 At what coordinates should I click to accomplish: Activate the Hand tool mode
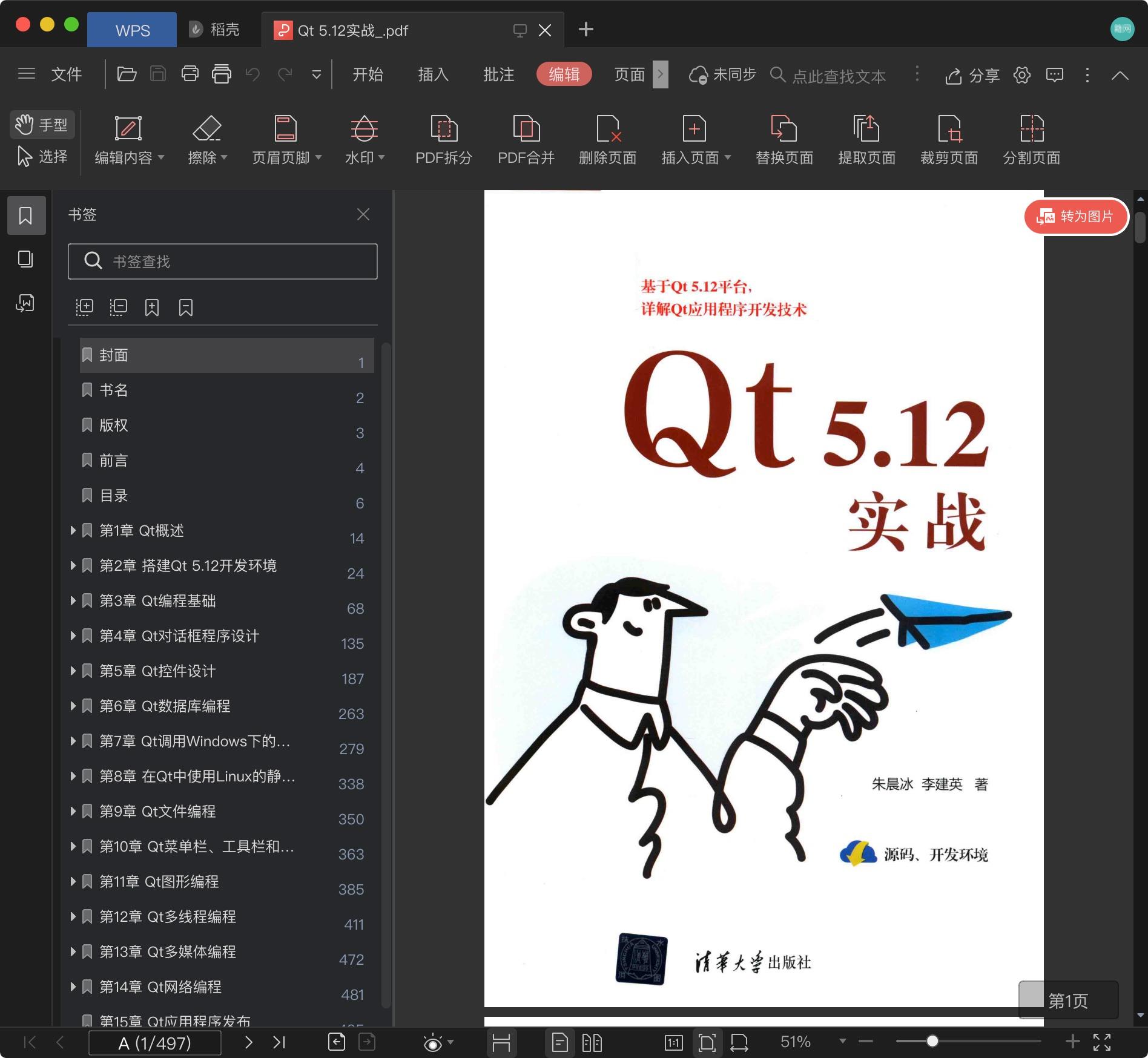pyautogui.click(x=42, y=125)
